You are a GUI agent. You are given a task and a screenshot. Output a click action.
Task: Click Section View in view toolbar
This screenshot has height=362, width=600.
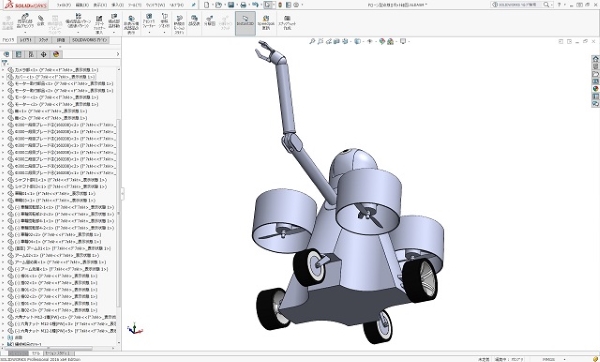(x=337, y=41)
